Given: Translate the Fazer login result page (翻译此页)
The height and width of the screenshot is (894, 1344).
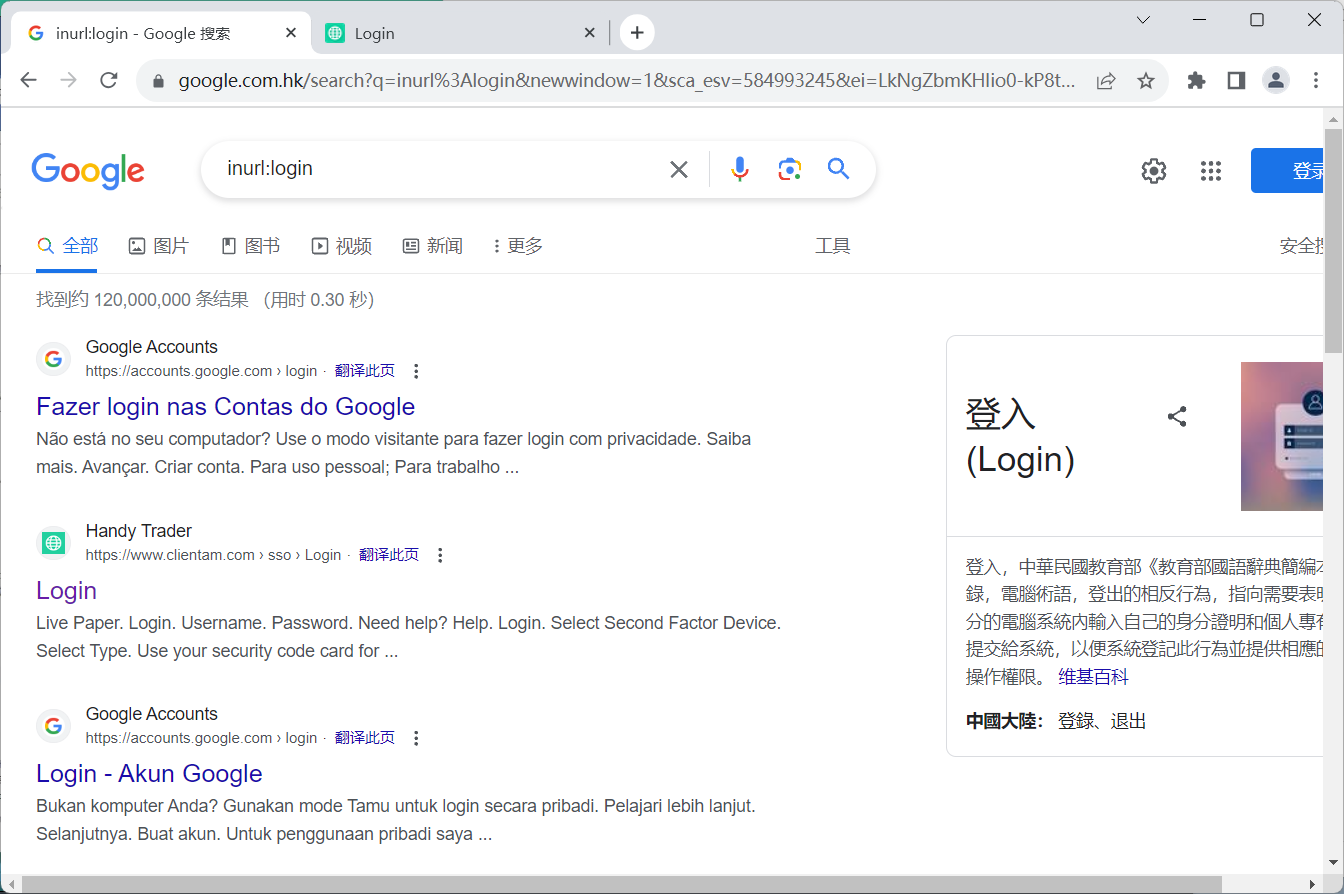Looking at the screenshot, I should click(x=365, y=371).
